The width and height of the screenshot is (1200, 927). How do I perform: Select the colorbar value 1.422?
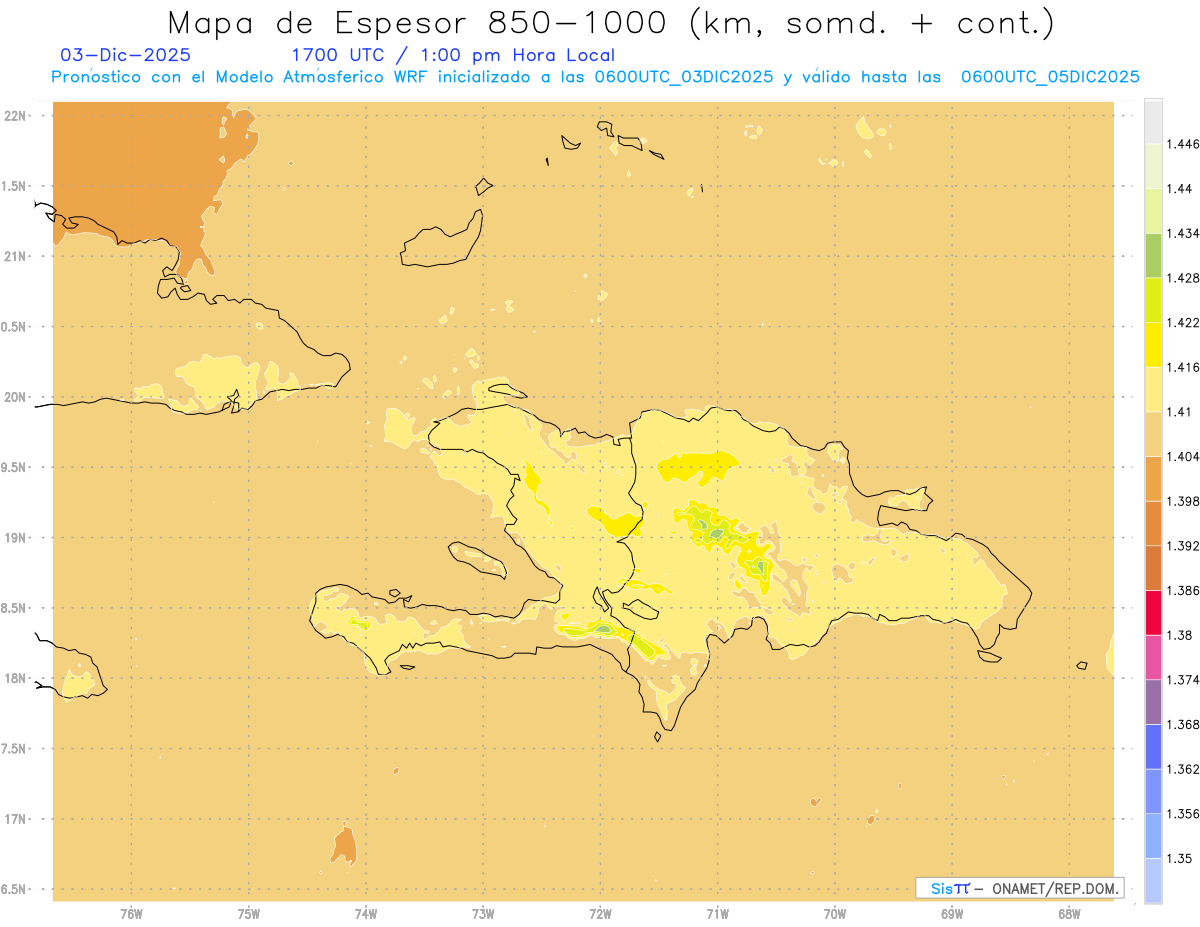[1185, 322]
